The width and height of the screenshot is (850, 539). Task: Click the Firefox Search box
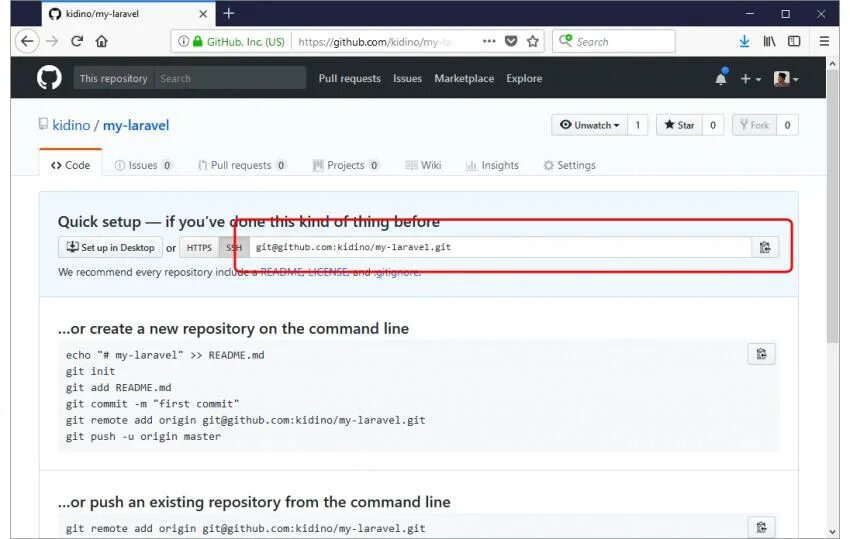(614, 41)
